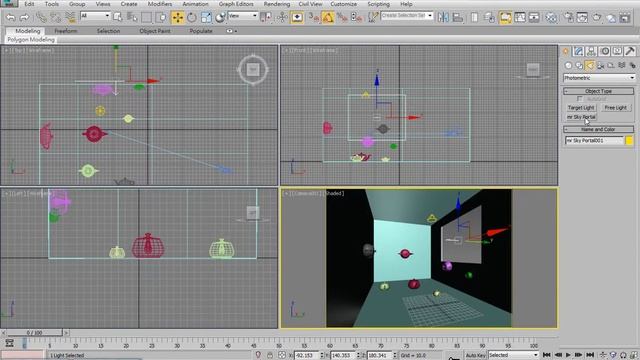
Task: Open the Photometric light category dropdown
Action: (599, 78)
